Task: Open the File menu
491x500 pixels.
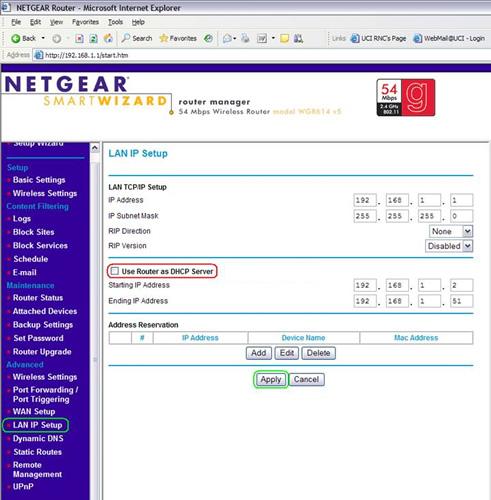Action: tap(16, 22)
